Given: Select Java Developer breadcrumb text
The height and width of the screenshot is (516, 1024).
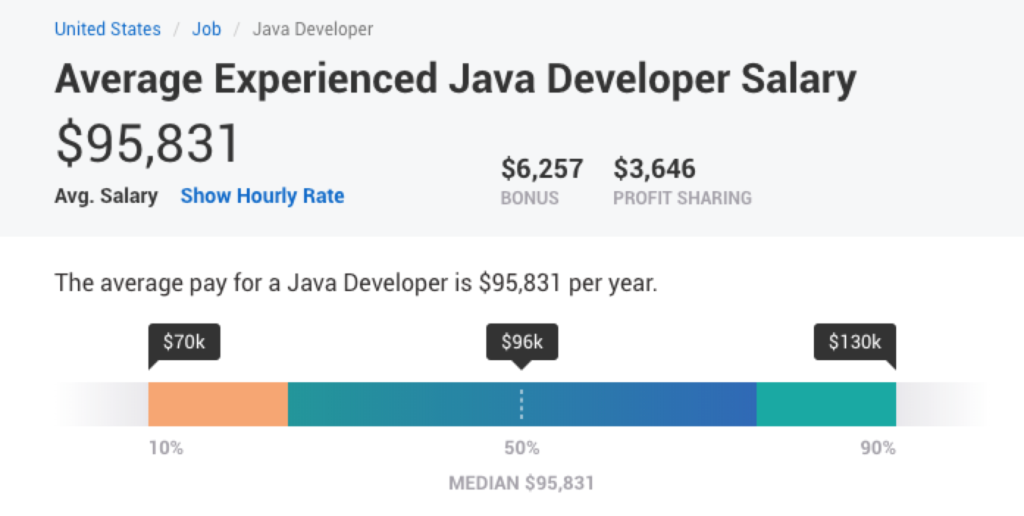Looking at the screenshot, I should [x=313, y=29].
